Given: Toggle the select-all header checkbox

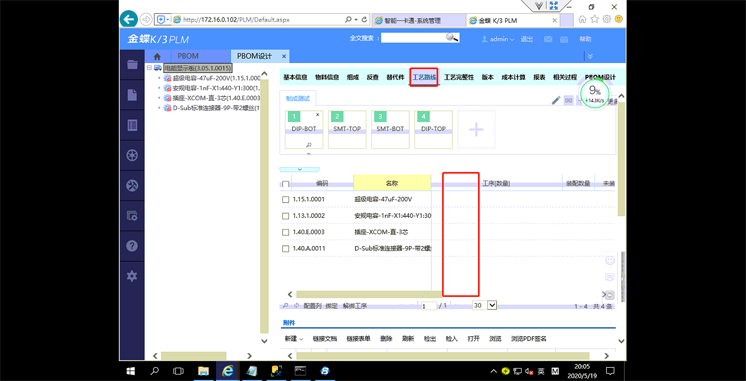Looking at the screenshot, I should pyautogui.click(x=285, y=184).
